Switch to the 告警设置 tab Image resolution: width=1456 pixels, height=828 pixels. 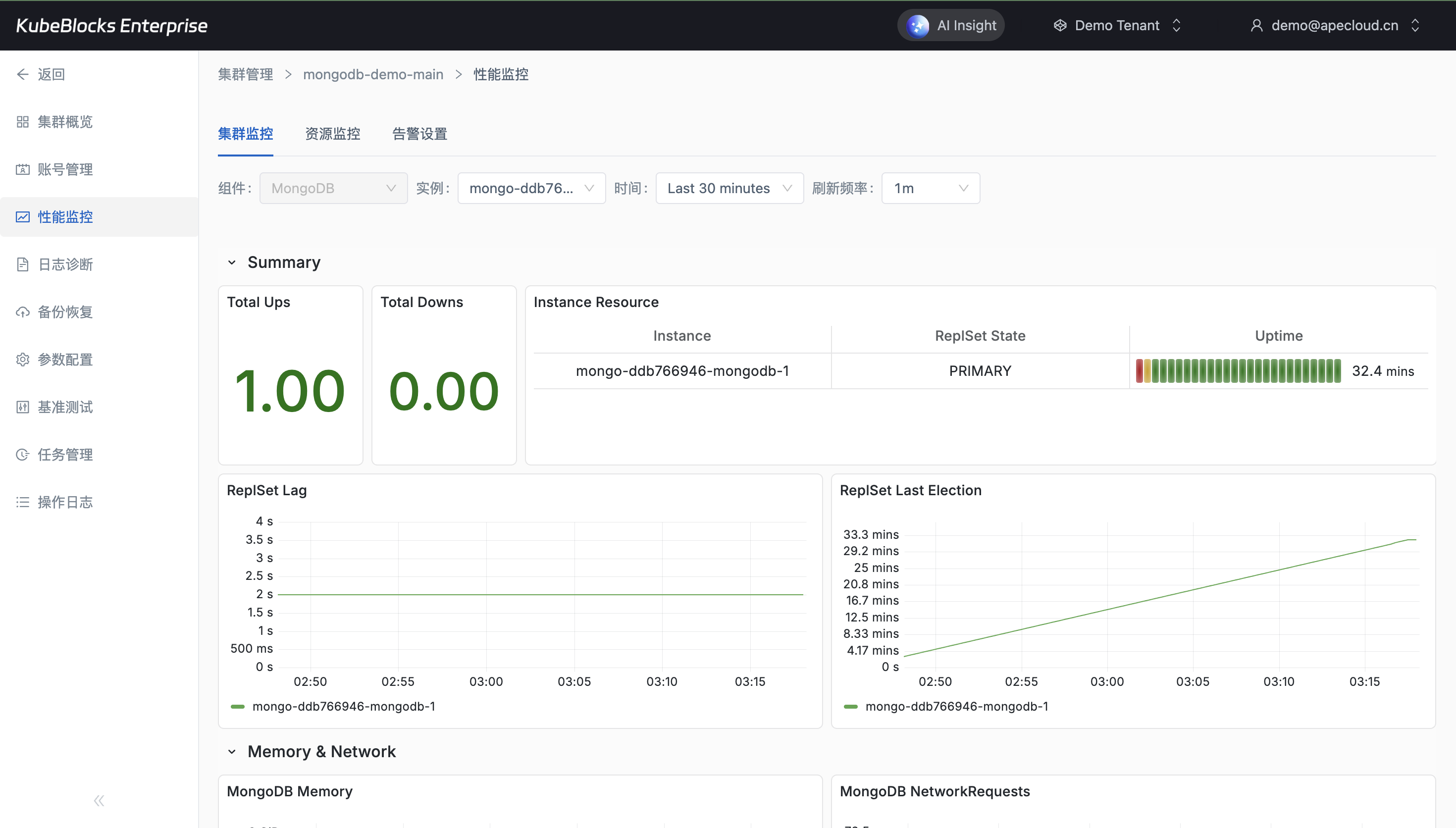point(419,134)
